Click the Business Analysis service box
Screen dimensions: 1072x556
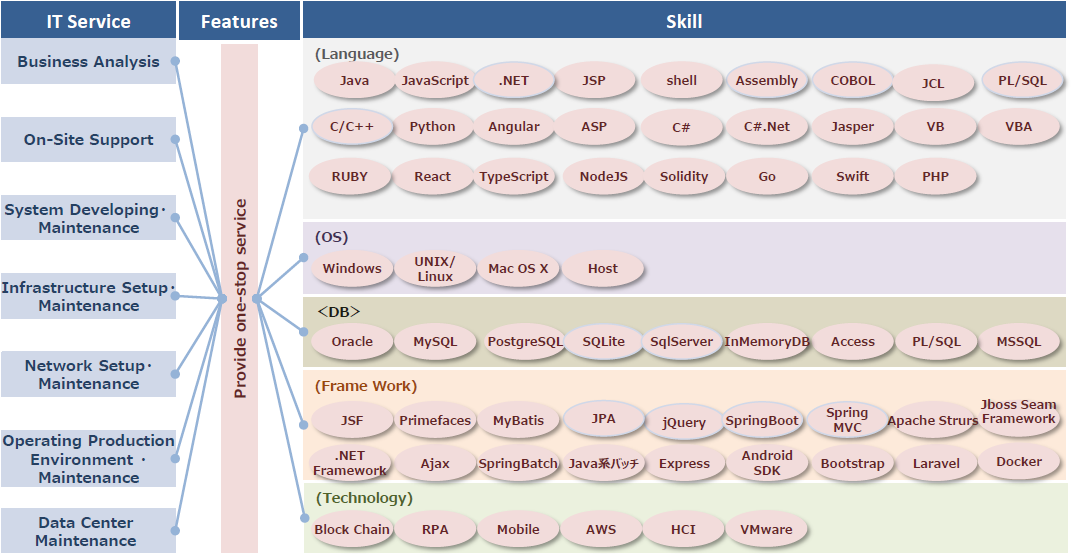(x=88, y=62)
